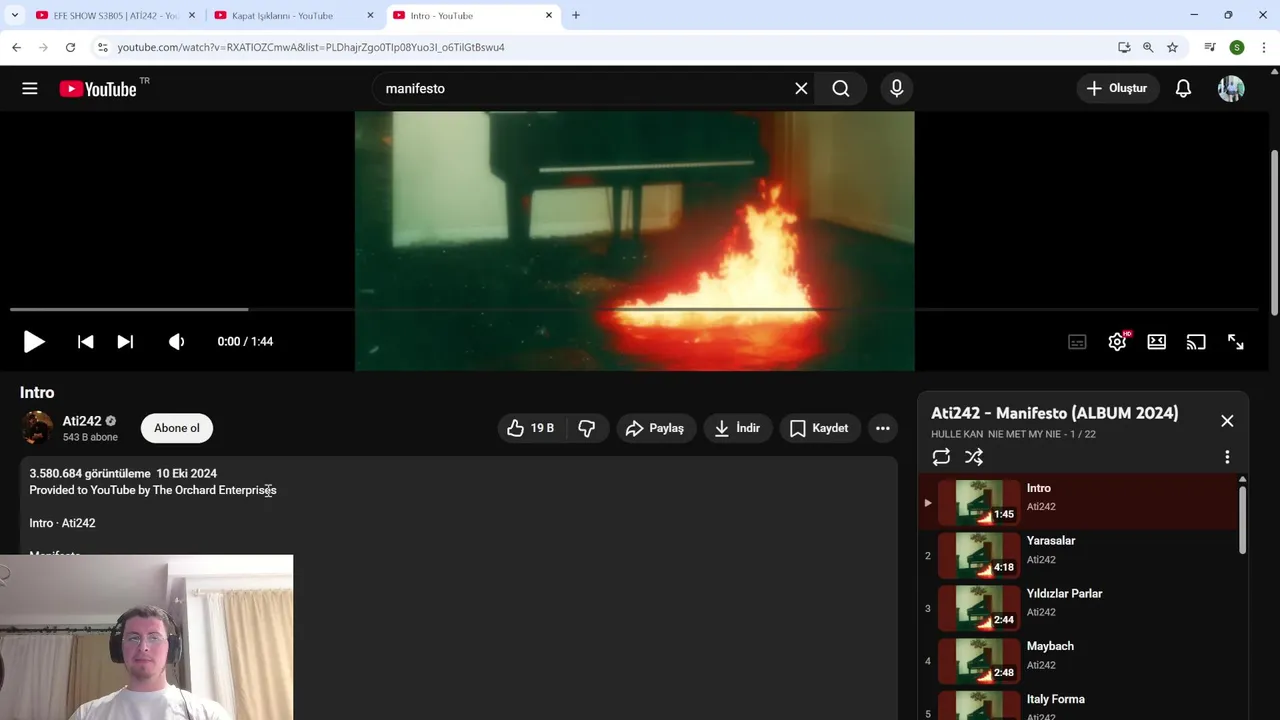Bookmark this page with the star
Screen dimensions: 1280x720
coord(1172,47)
